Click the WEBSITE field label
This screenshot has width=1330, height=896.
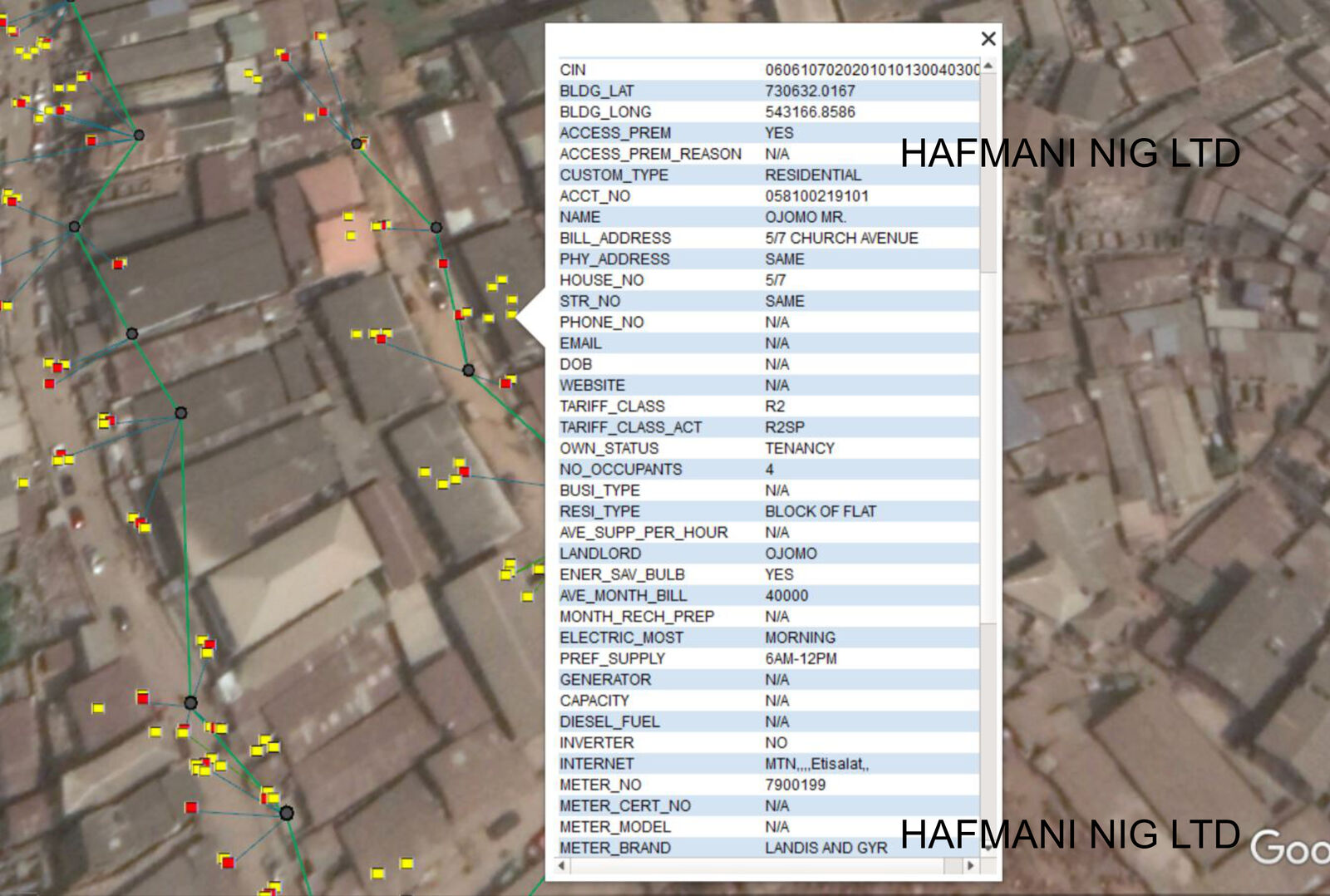592,385
